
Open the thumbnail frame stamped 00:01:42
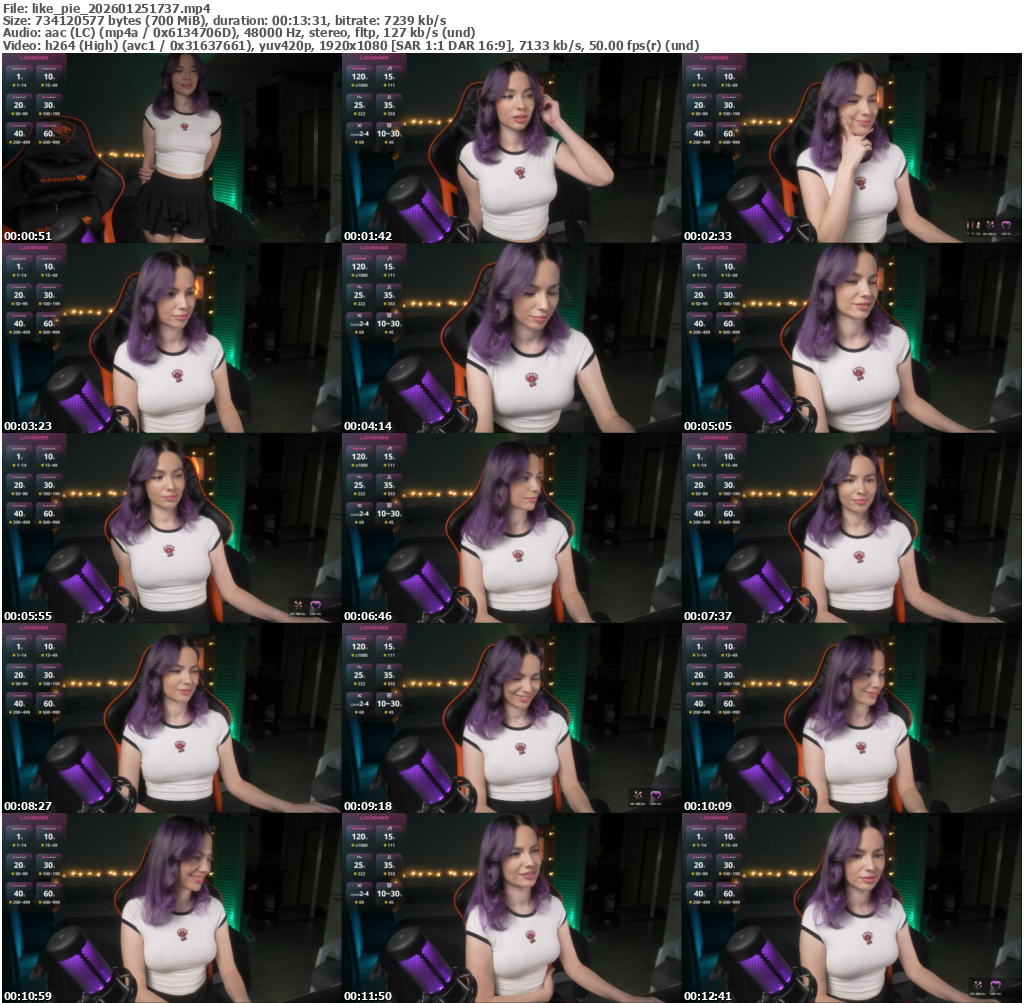point(511,148)
